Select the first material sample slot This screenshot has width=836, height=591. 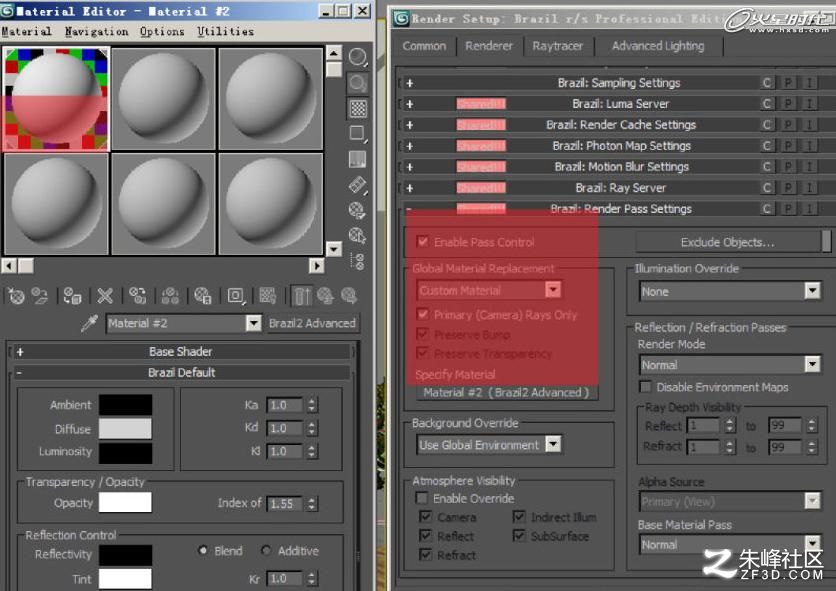56,99
